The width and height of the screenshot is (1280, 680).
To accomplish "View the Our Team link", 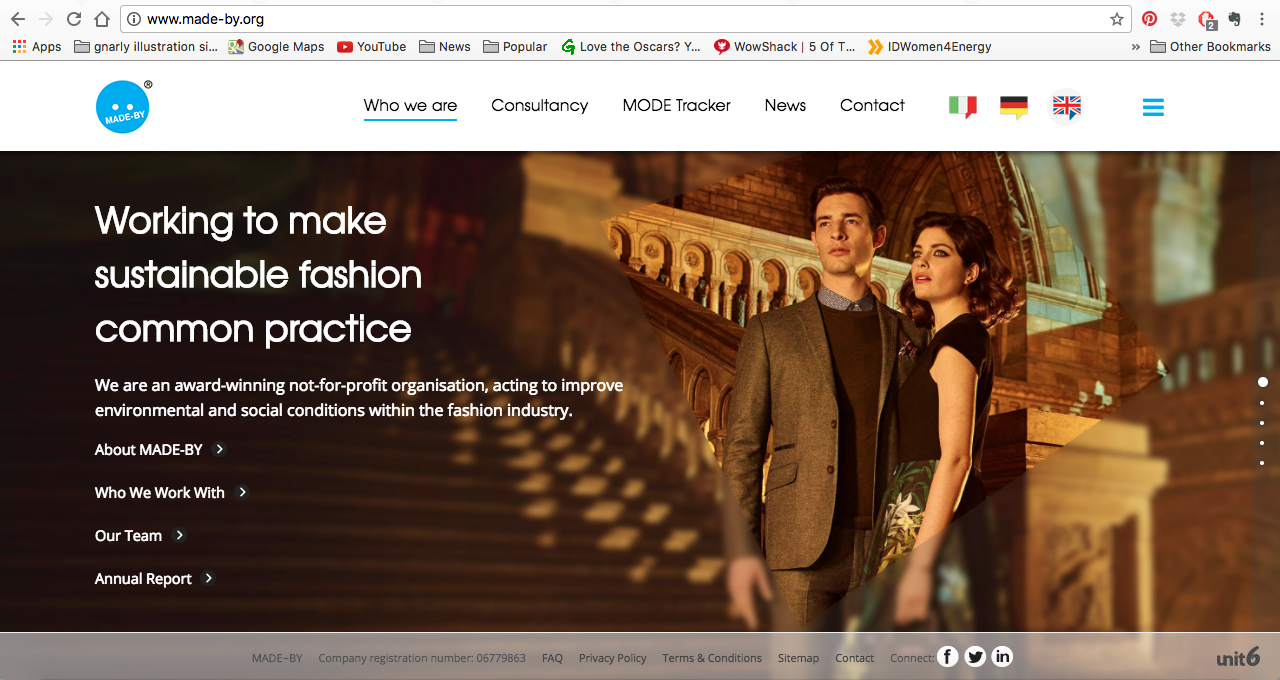I will pos(128,536).
